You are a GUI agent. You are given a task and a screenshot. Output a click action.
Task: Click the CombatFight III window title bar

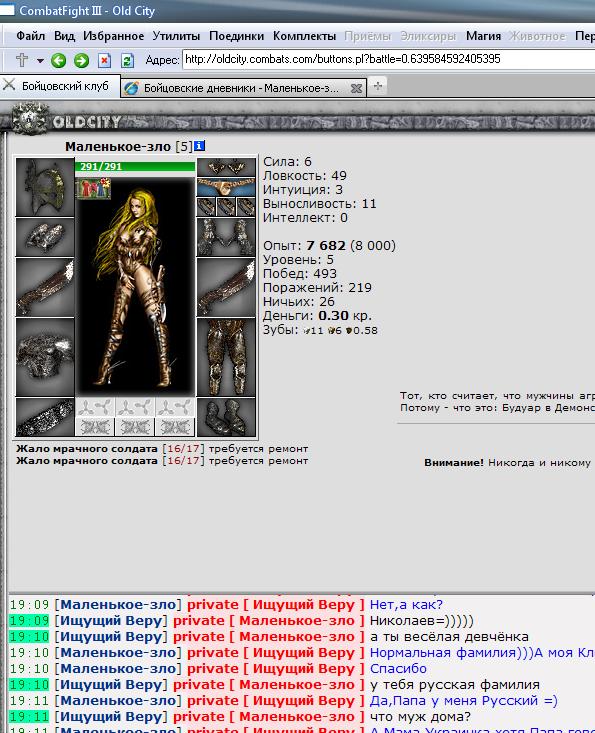297,11
